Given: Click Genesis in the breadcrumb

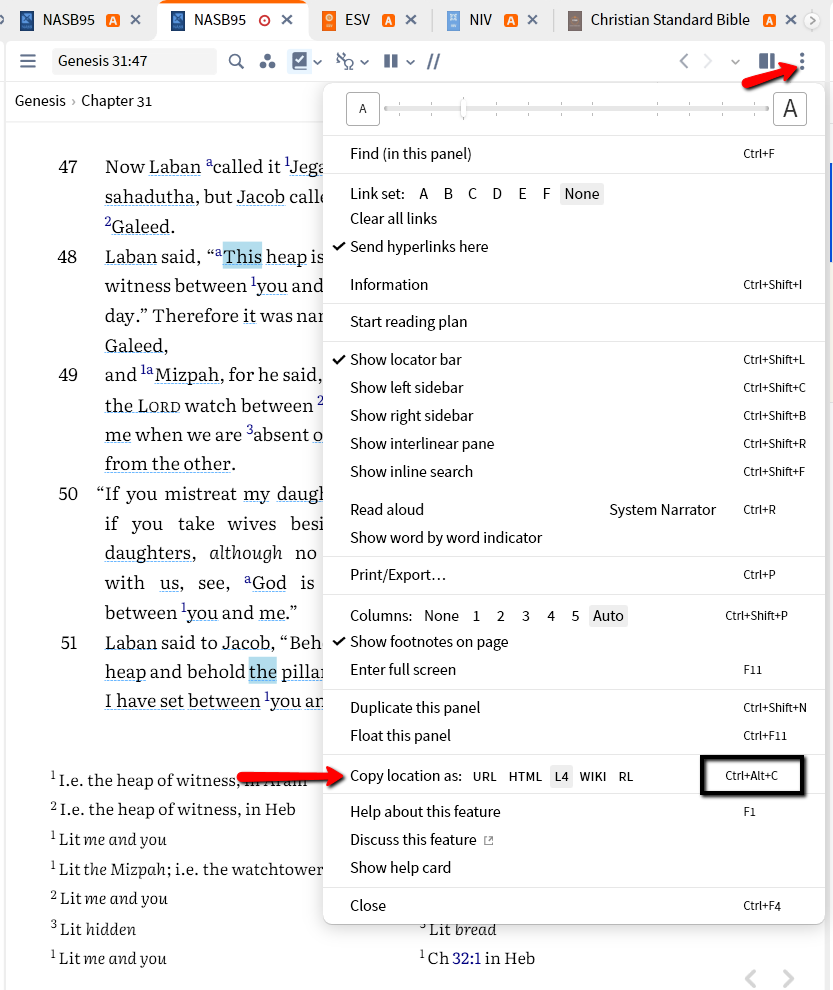Looking at the screenshot, I should [x=40, y=101].
